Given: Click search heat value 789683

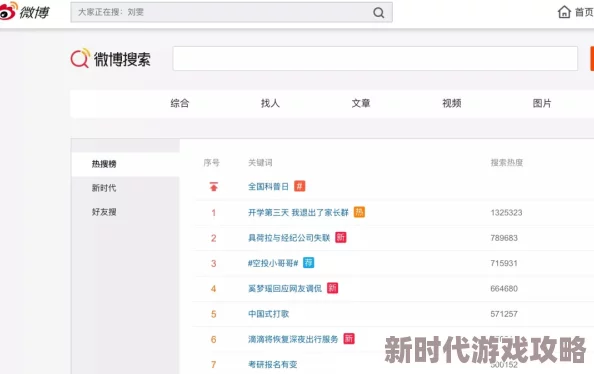Looking at the screenshot, I should (x=504, y=238).
